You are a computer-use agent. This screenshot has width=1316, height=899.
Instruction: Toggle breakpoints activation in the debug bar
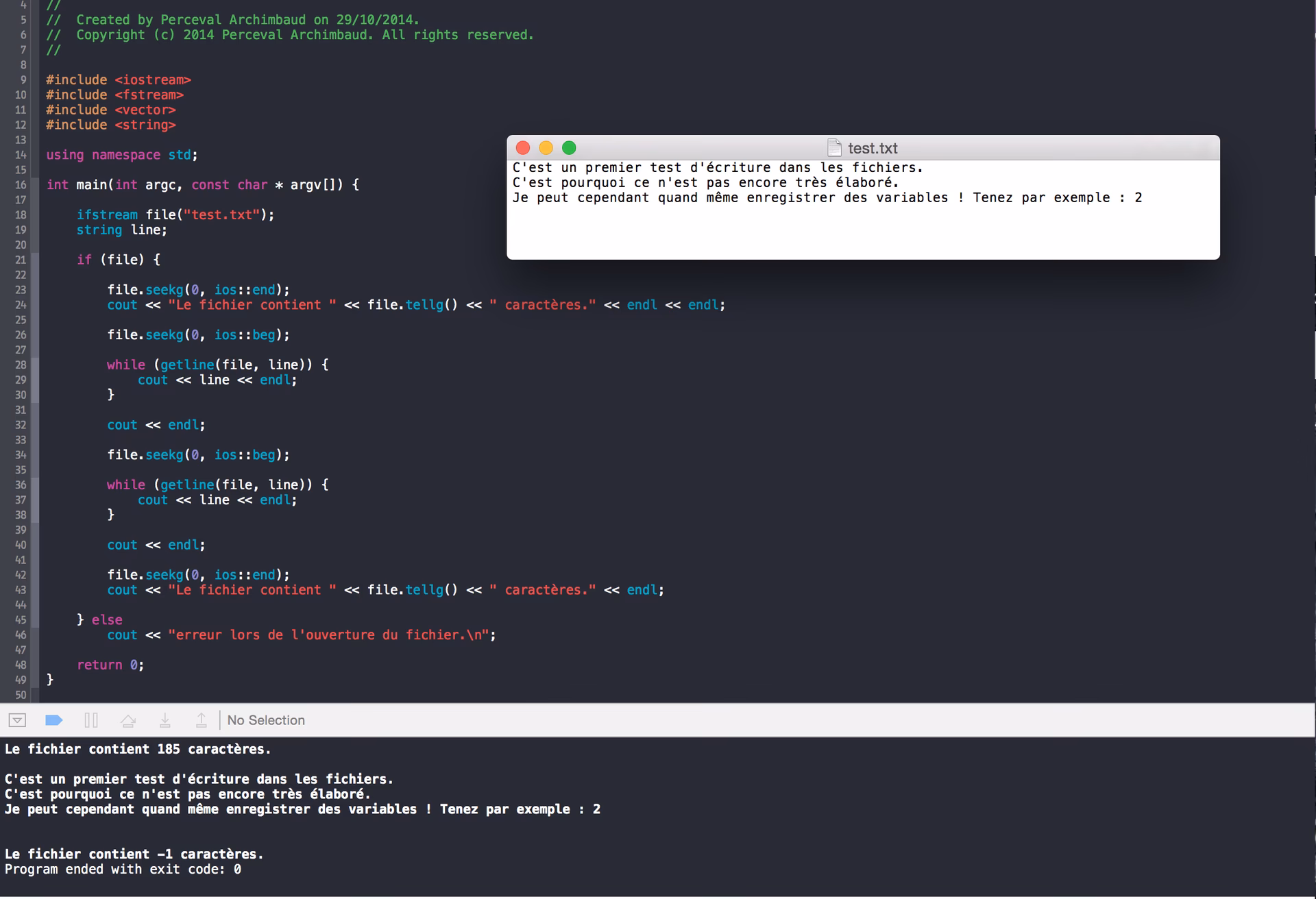point(53,720)
